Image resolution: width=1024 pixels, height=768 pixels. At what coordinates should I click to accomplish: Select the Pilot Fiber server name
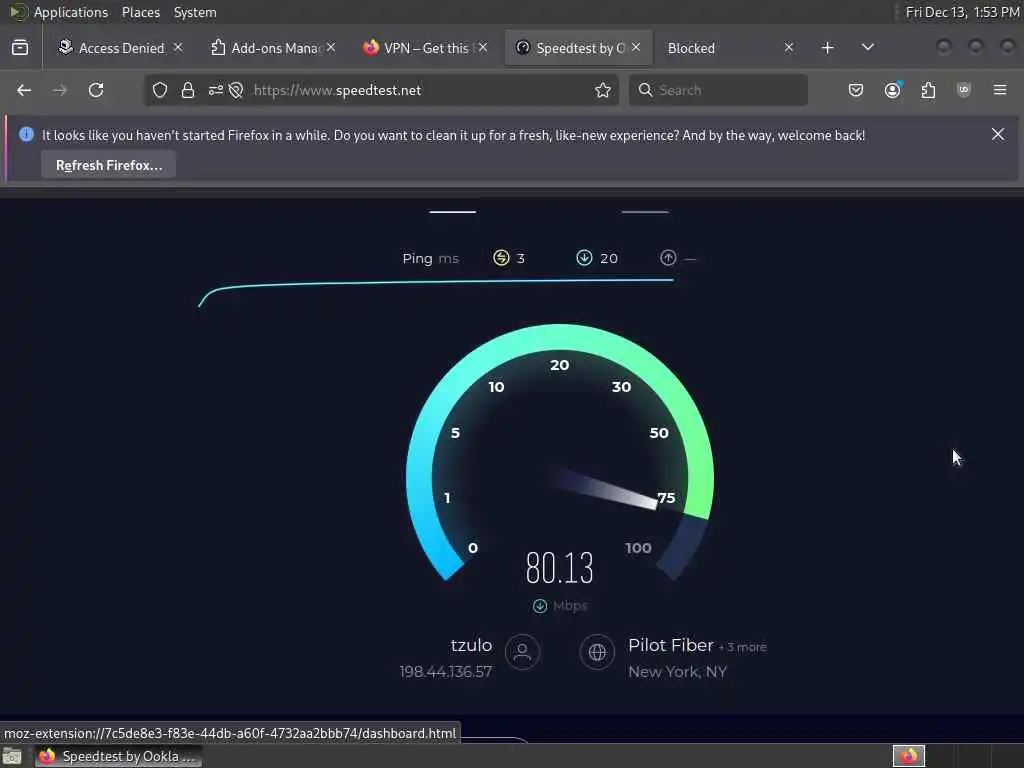point(671,645)
